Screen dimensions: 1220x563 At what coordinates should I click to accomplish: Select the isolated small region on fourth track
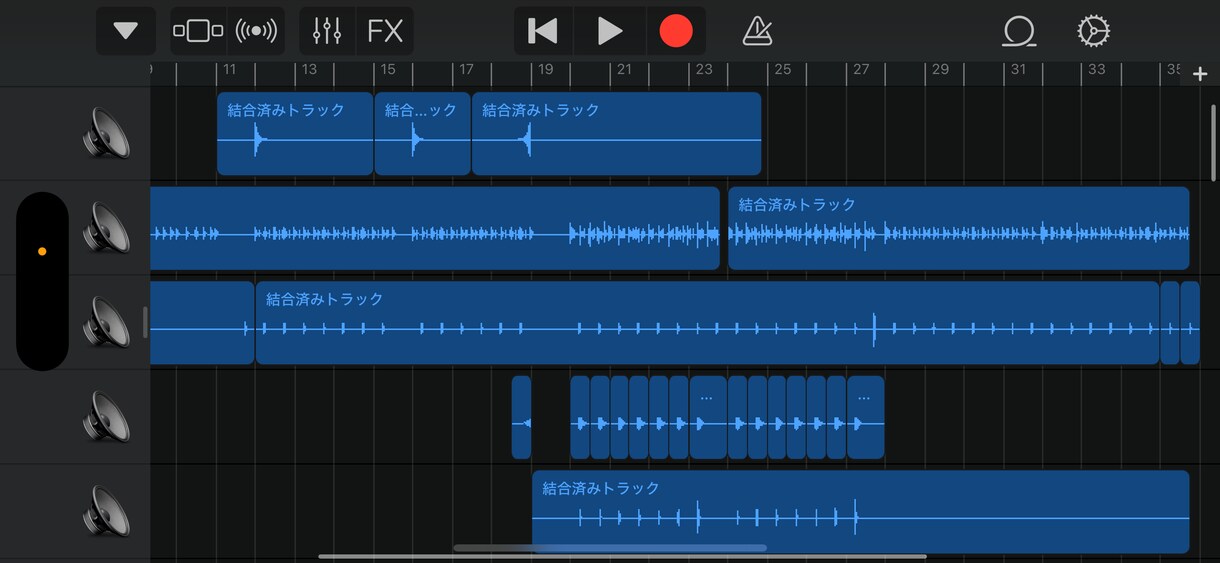click(521, 417)
